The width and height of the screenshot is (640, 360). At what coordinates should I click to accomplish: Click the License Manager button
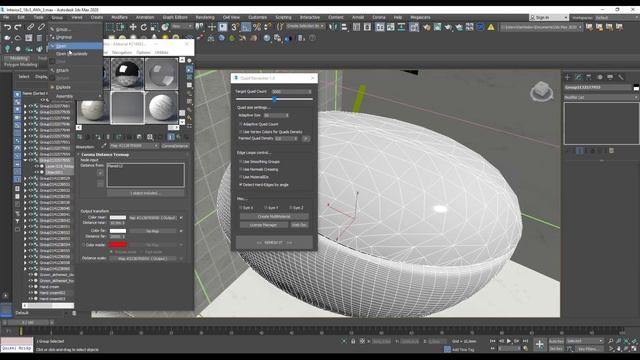click(x=263, y=225)
